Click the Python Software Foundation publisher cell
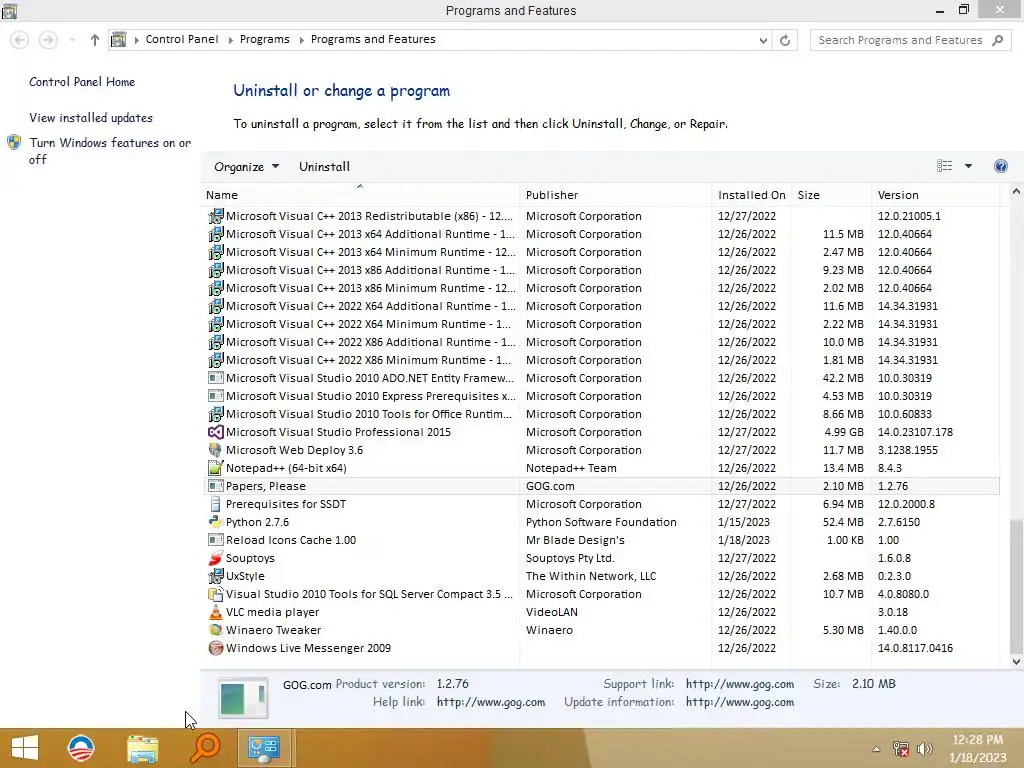Image resolution: width=1024 pixels, height=768 pixels. point(601,522)
